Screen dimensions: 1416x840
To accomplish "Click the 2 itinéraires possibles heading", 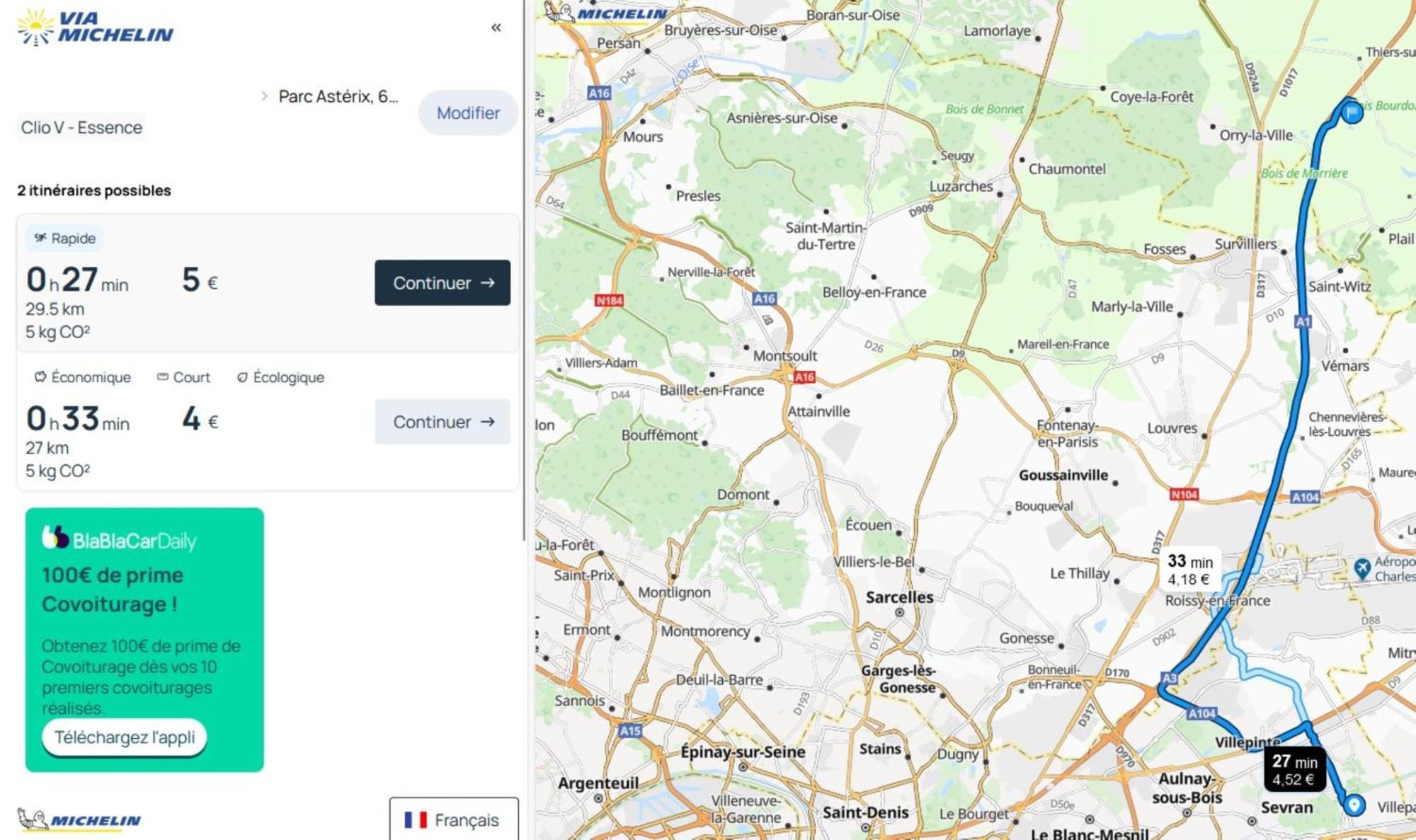I will pyautogui.click(x=94, y=190).
